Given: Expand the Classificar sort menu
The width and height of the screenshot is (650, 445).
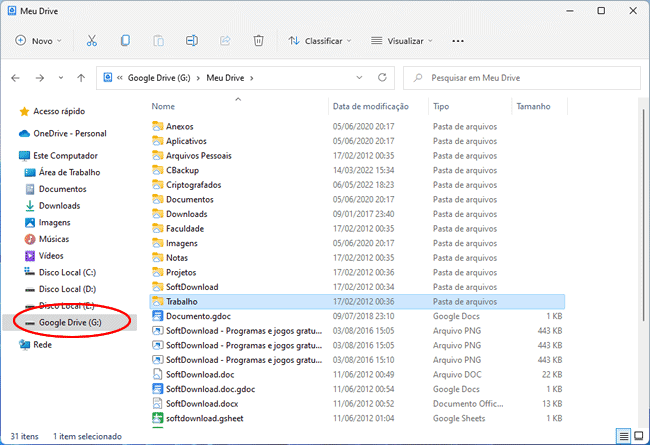Looking at the screenshot, I should click(x=320, y=41).
